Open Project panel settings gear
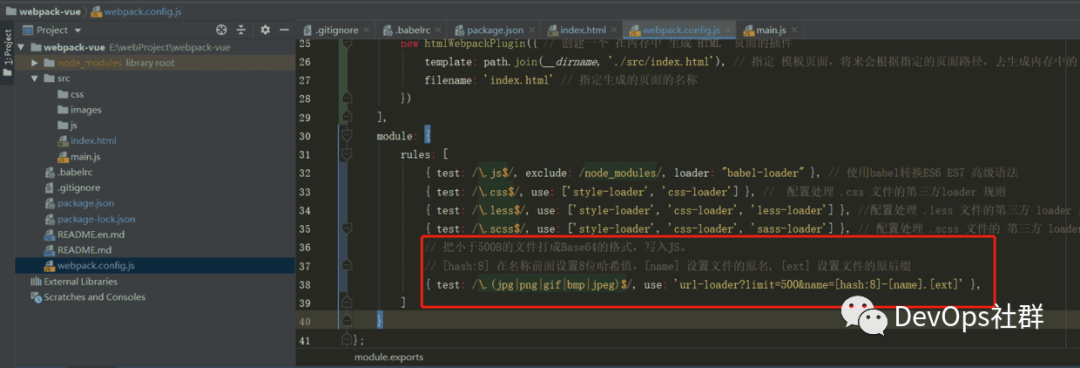Image resolution: width=1080 pixels, height=368 pixels. tap(265, 30)
